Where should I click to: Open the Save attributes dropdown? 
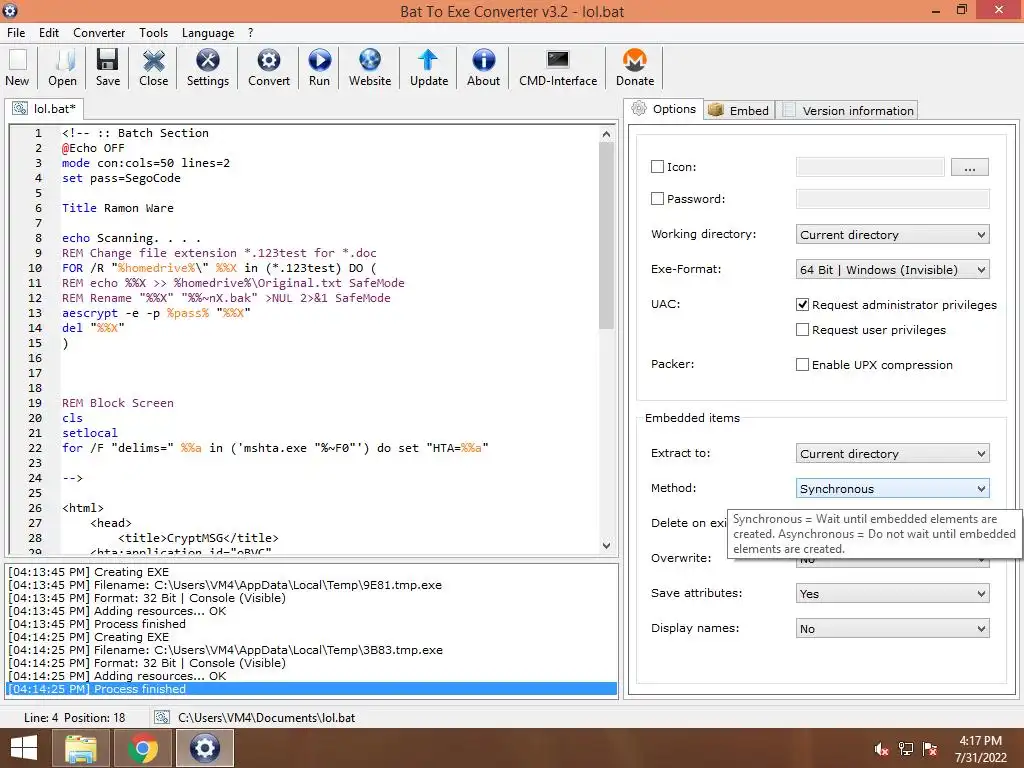(x=892, y=594)
